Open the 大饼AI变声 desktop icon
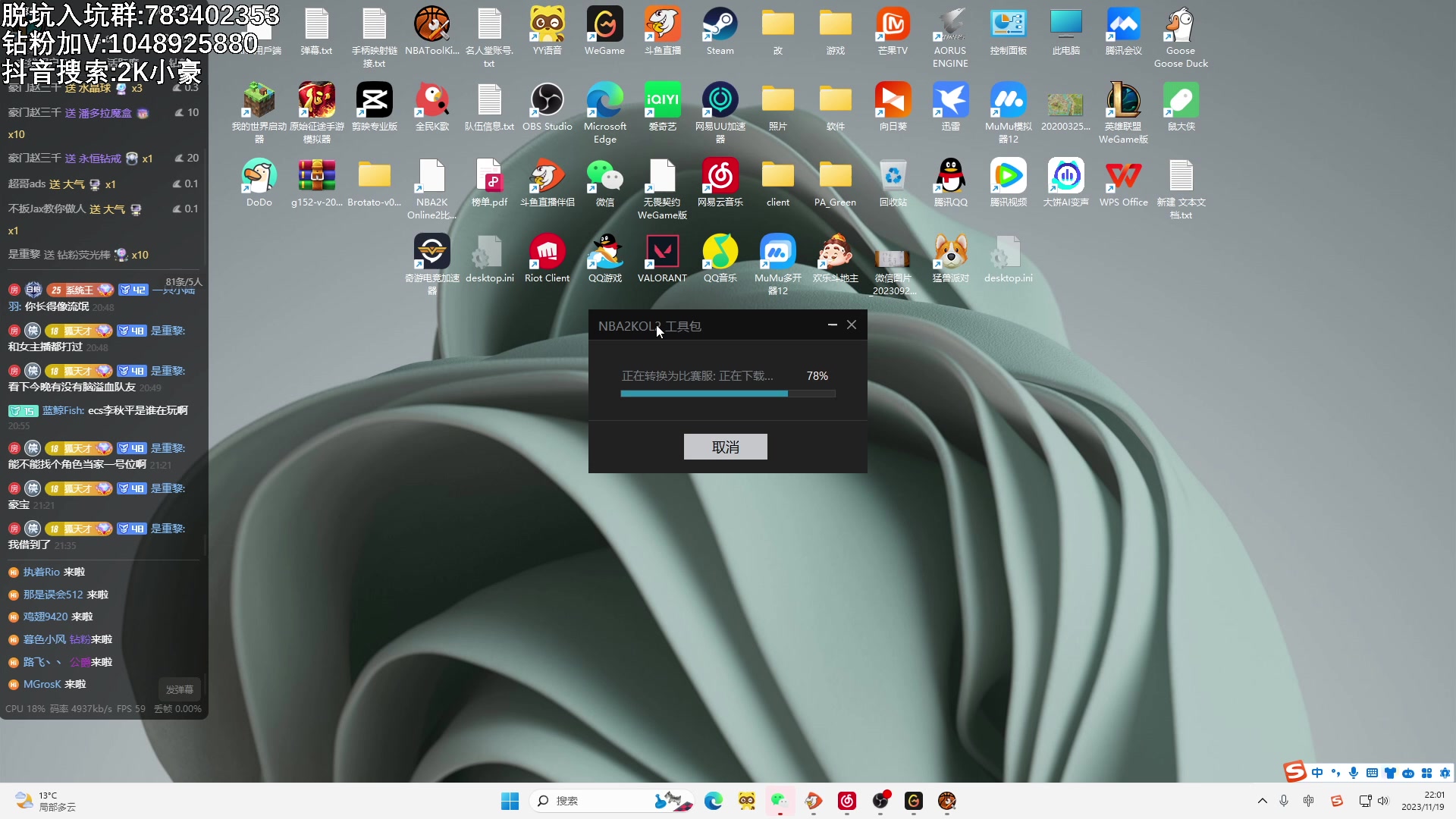The image size is (1456, 819). click(1065, 184)
